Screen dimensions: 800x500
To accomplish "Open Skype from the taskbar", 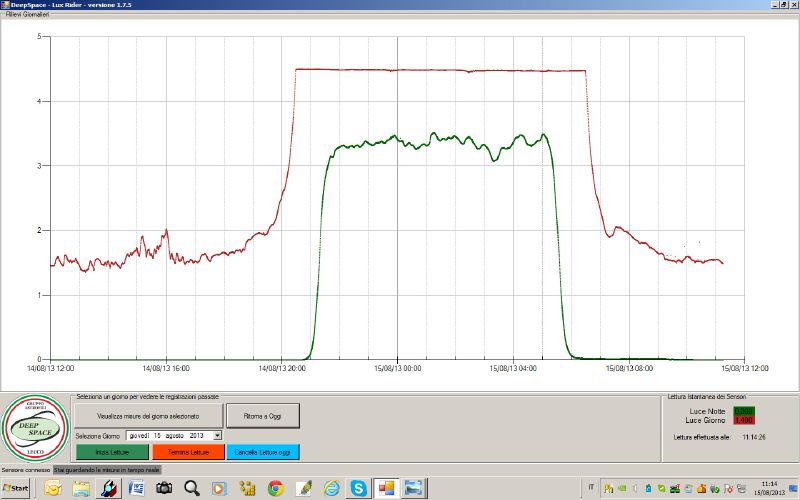I will (x=359, y=488).
